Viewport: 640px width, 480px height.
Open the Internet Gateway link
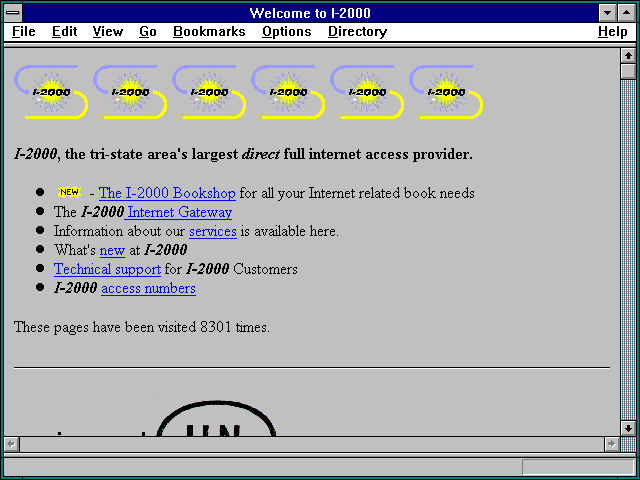[180, 212]
